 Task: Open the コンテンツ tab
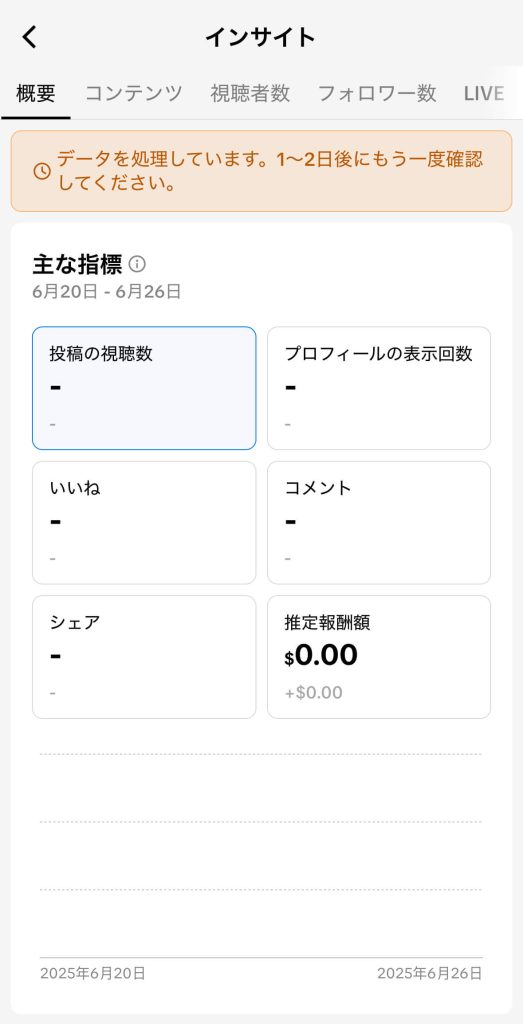pos(134,93)
